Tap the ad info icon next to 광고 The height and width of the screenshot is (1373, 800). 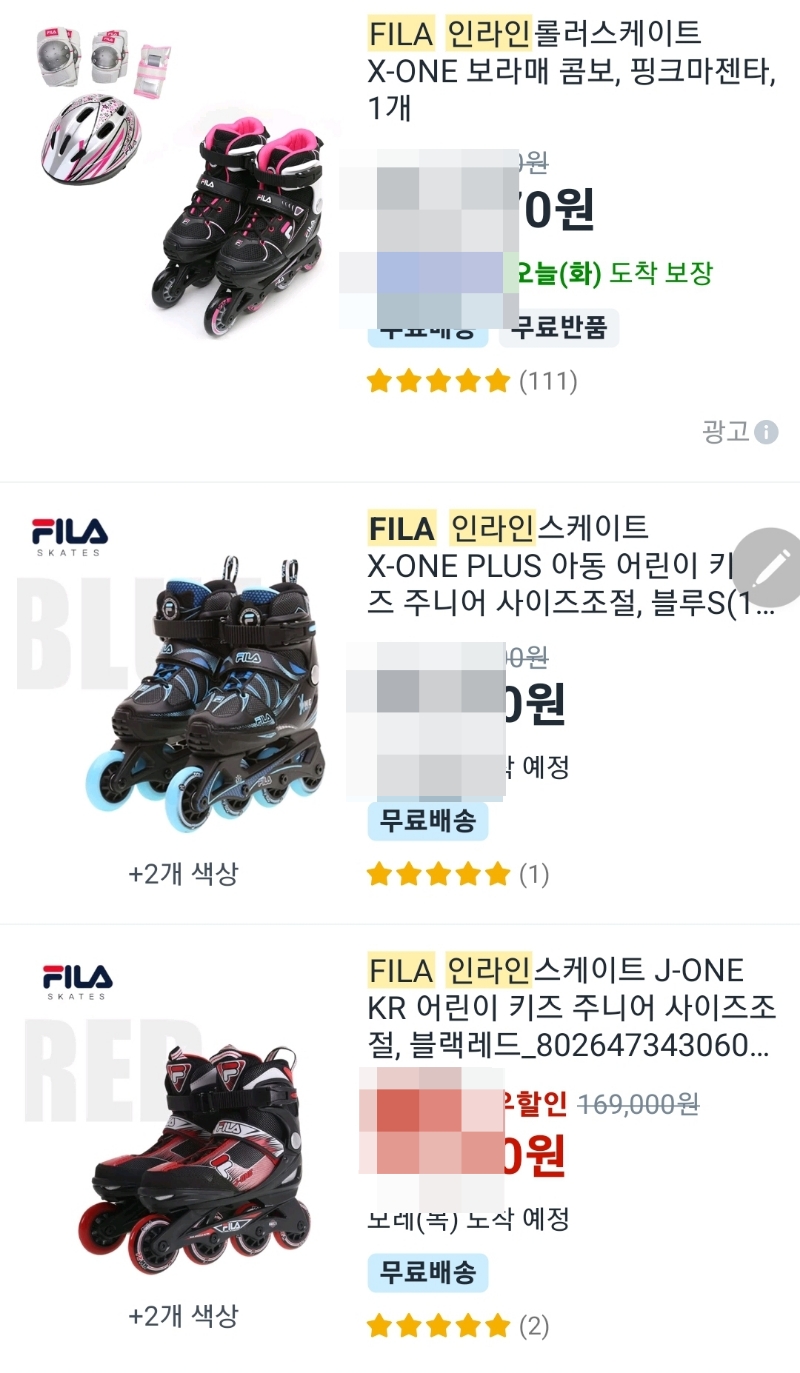(767, 432)
